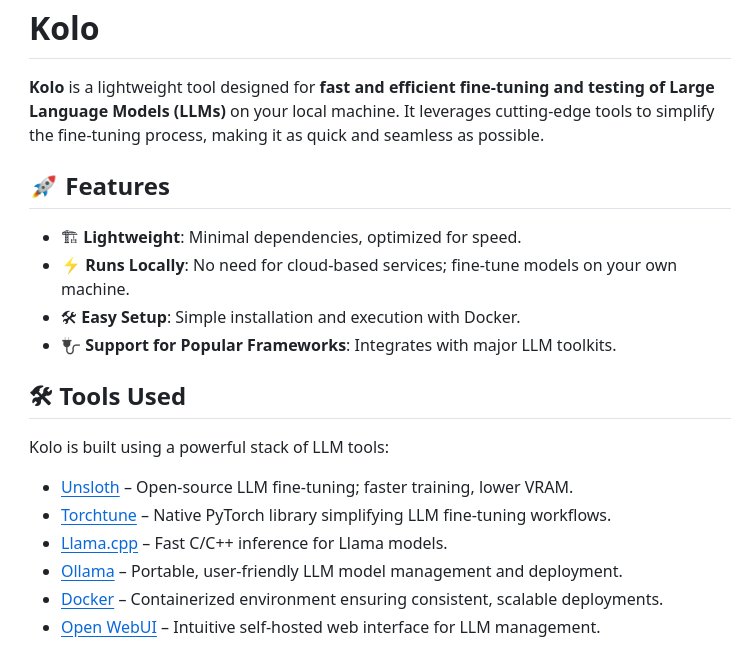Click the bold Runs Locally label
This screenshot has width=751, height=654.
pos(135,265)
